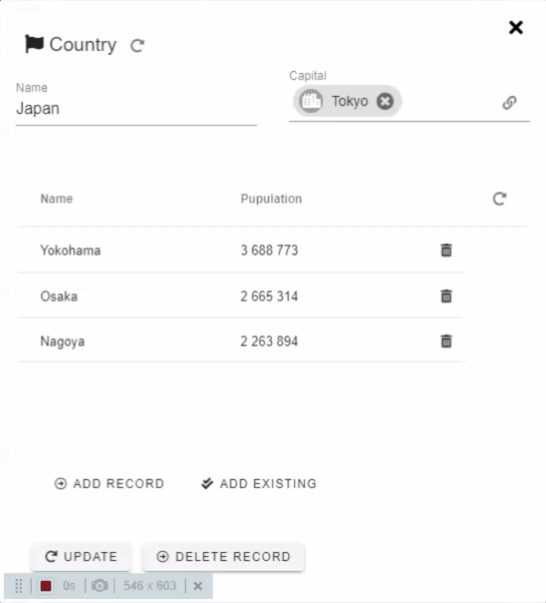Refresh the cities table

[x=499, y=199]
